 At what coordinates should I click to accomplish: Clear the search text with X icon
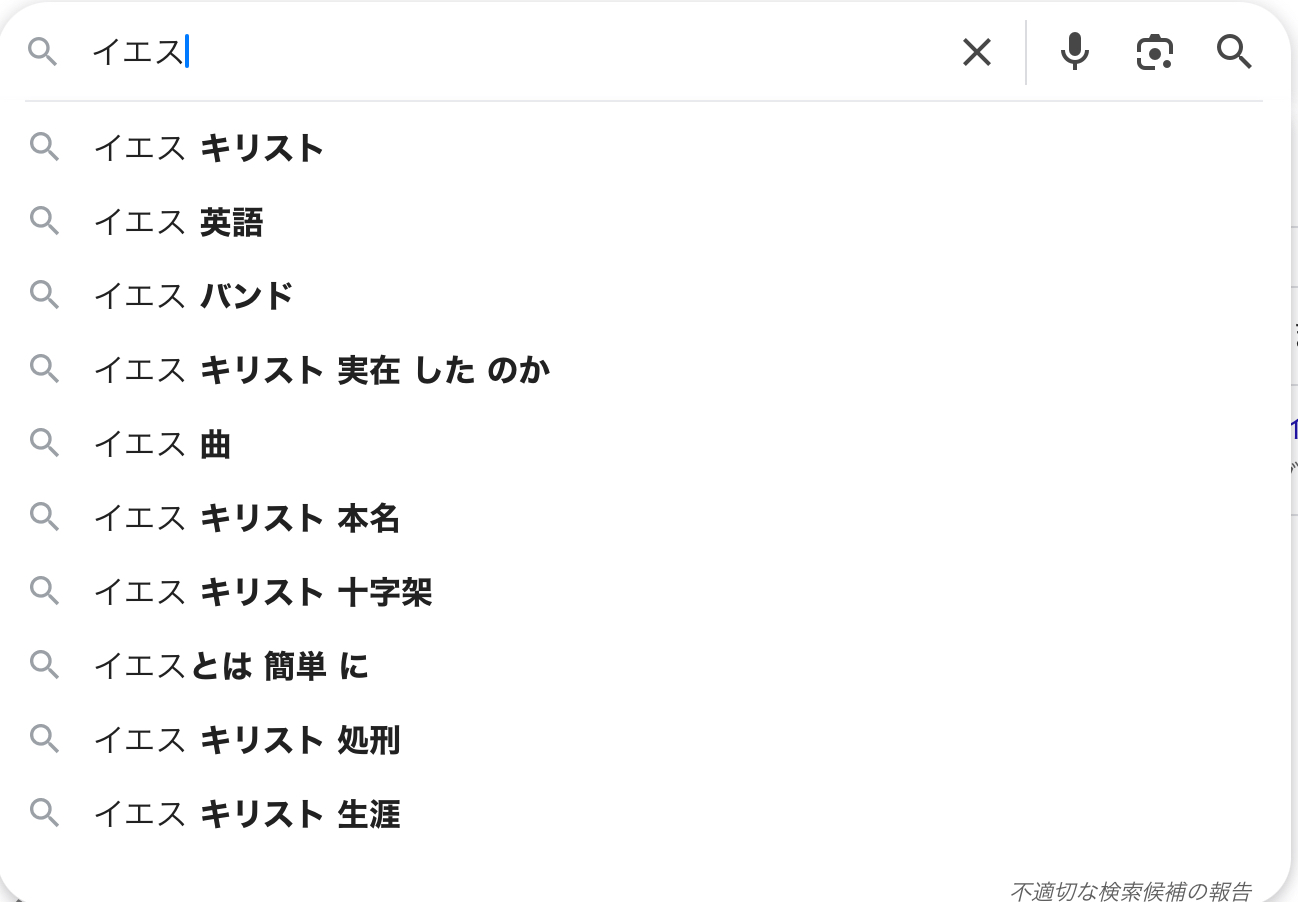(x=976, y=52)
